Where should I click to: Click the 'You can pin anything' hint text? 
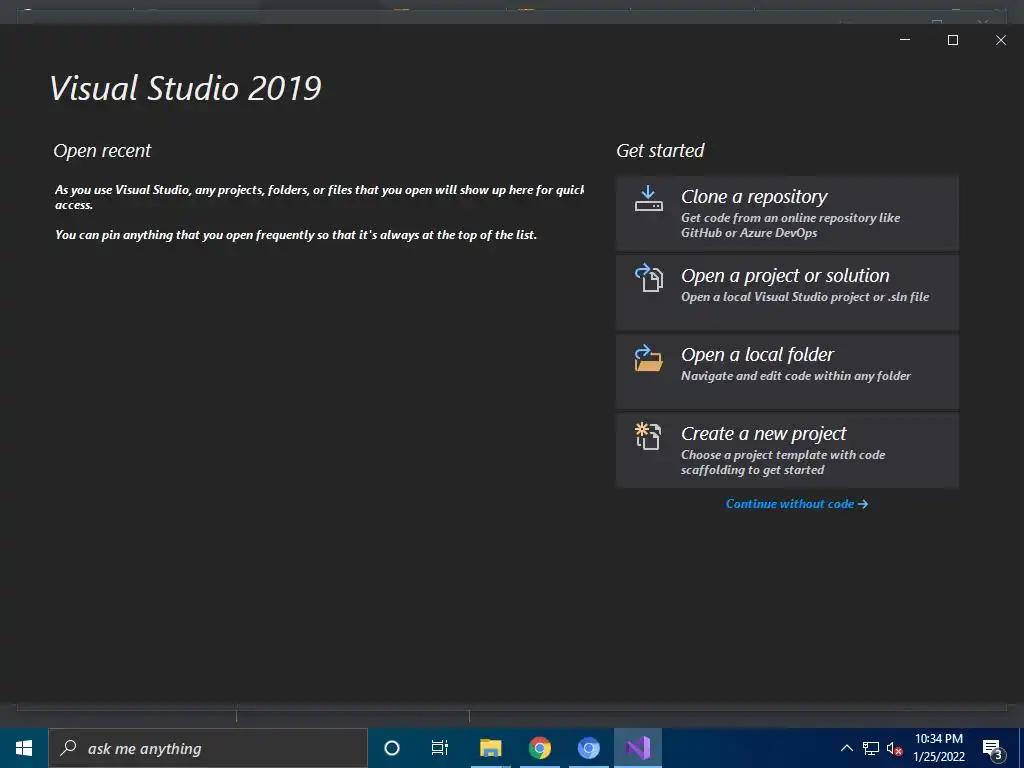pyautogui.click(x=296, y=234)
